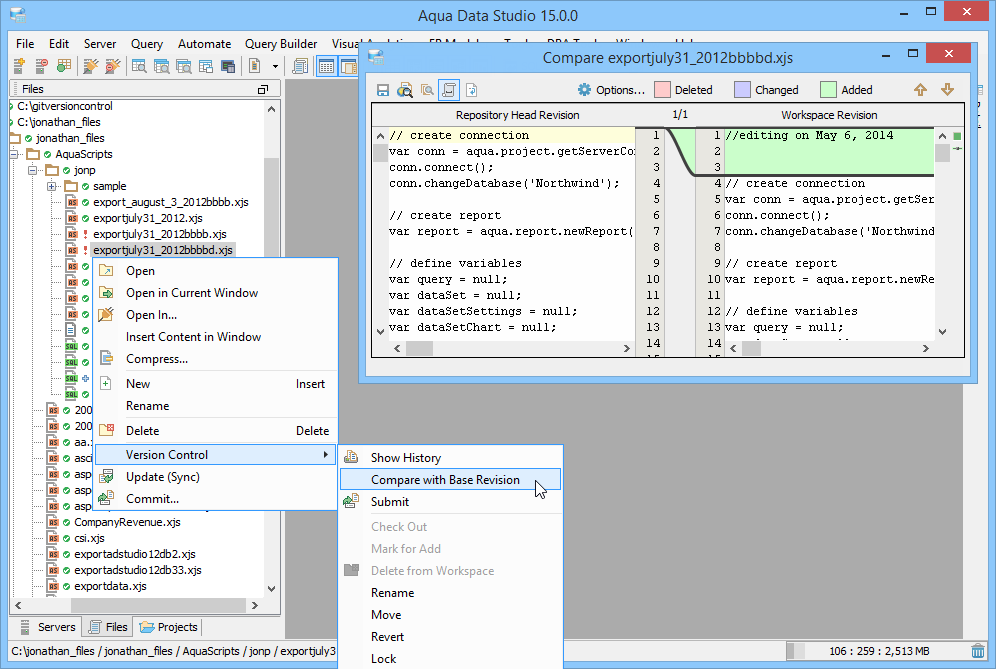Select New in the context menu
The height and width of the screenshot is (669, 996).
[x=216, y=384]
